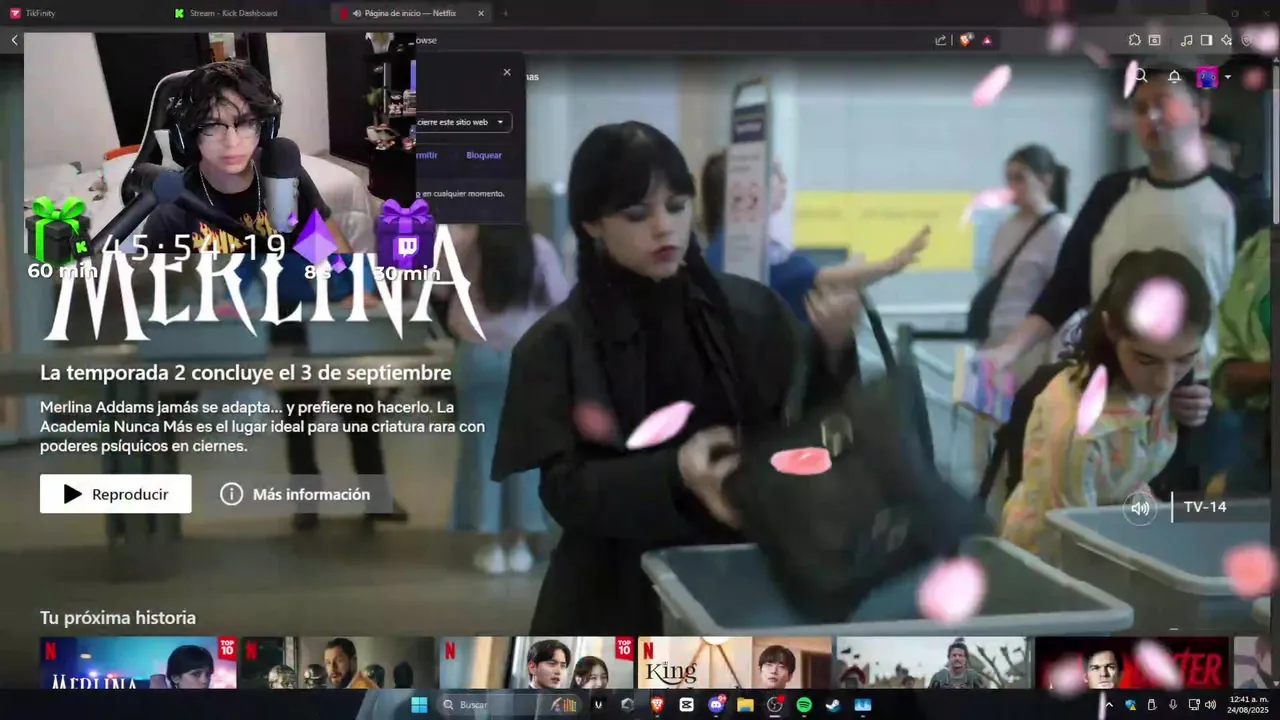1280x720 pixels.
Task: Open File Explorer from the taskbar
Action: click(x=745, y=705)
